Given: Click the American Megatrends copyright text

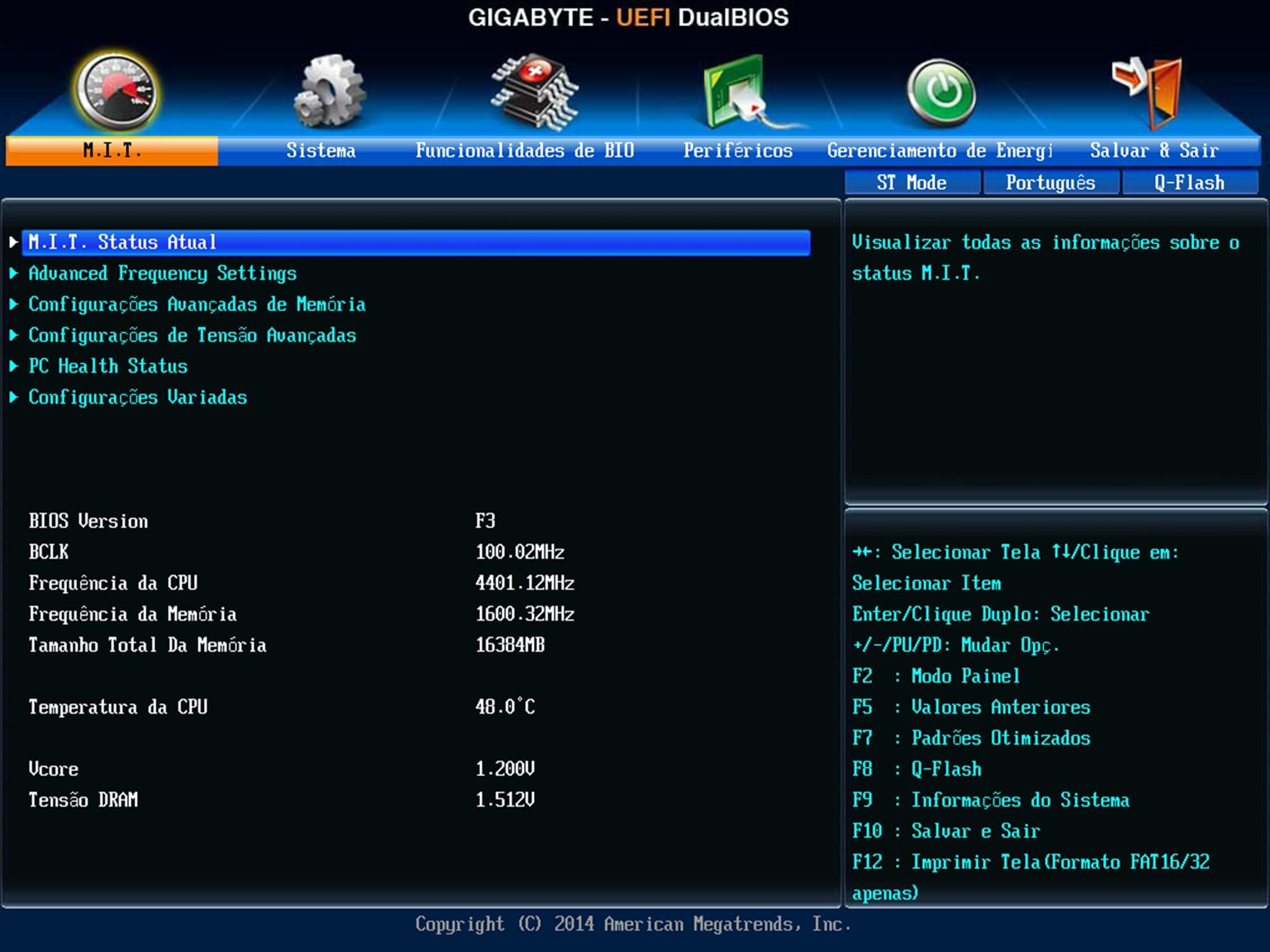Looking at the screenshot, I should pyautogui.click(x=633, y=925).
